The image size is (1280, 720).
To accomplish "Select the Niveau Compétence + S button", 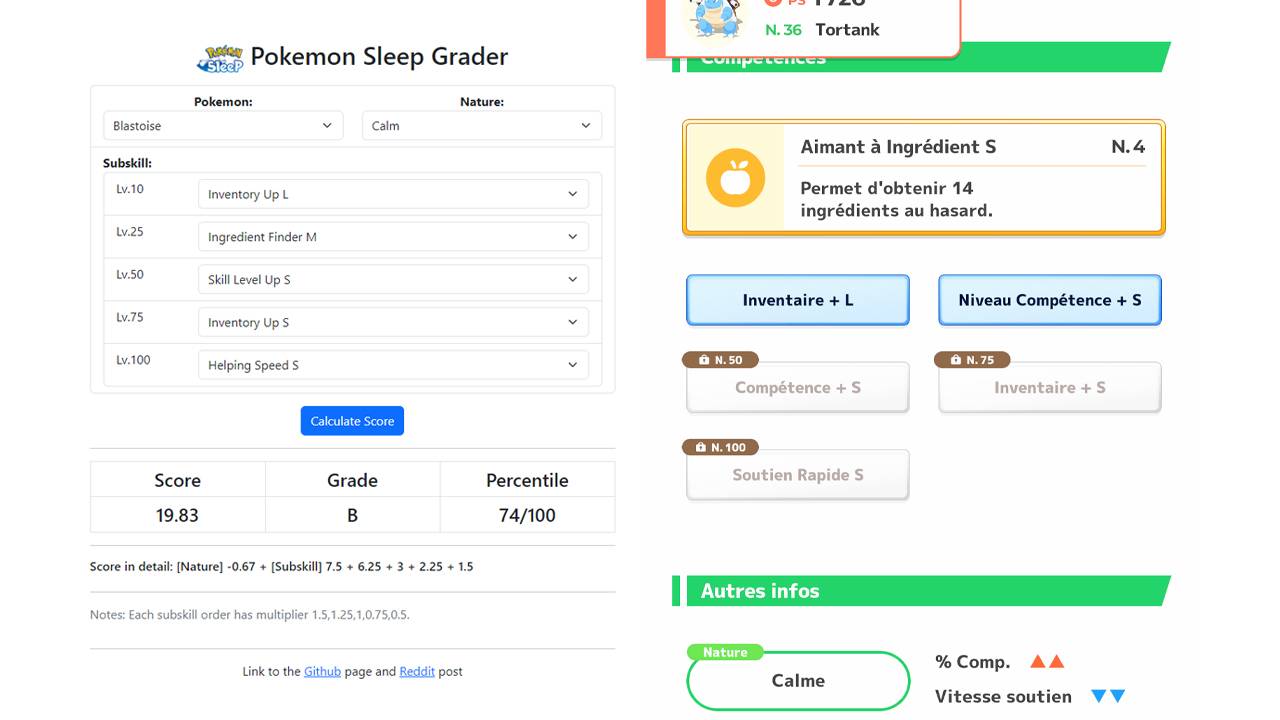I will click(x=1050, y=300).
